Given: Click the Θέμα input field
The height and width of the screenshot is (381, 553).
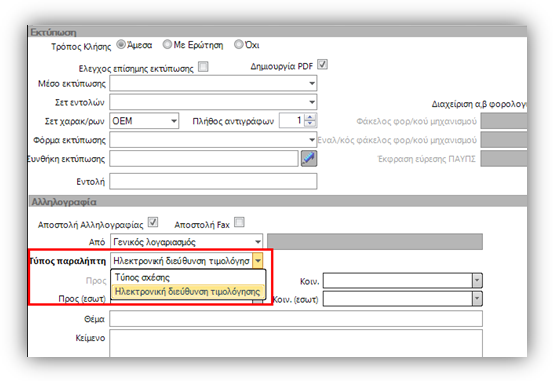Looking at the screenshot, I should click(296, 319).
